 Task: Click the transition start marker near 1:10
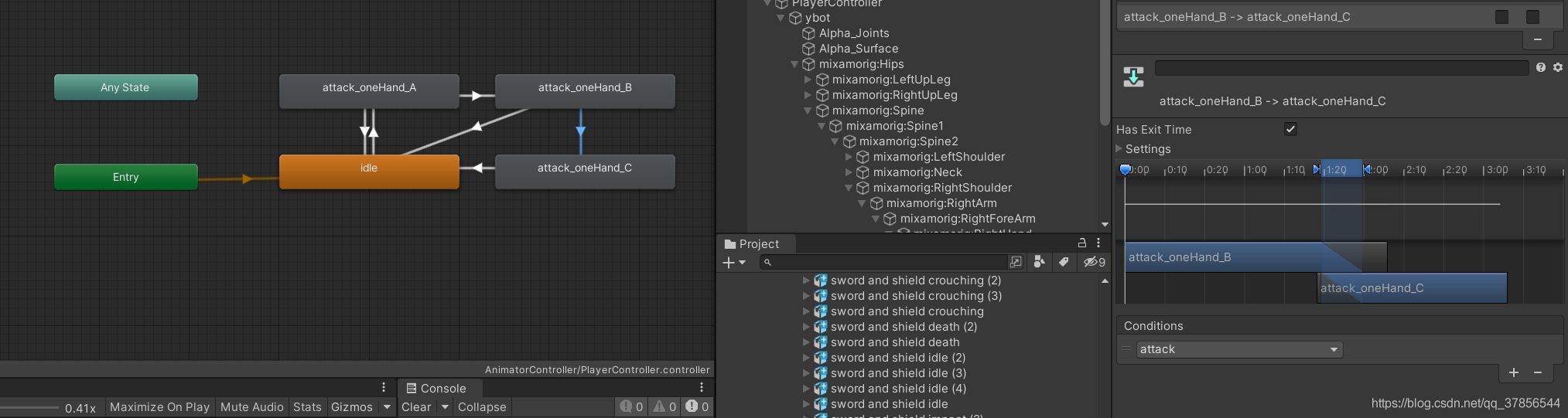(1317, 169)
